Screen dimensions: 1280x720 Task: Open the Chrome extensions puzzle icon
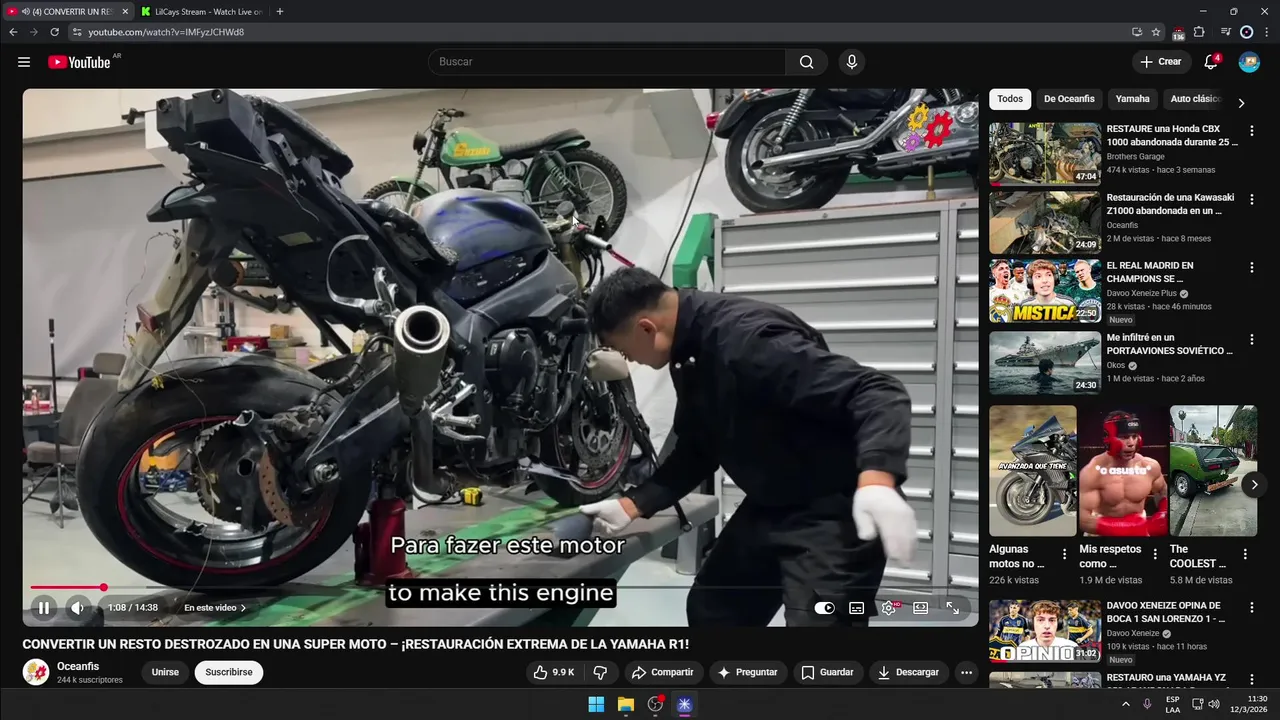[1199, 32]
